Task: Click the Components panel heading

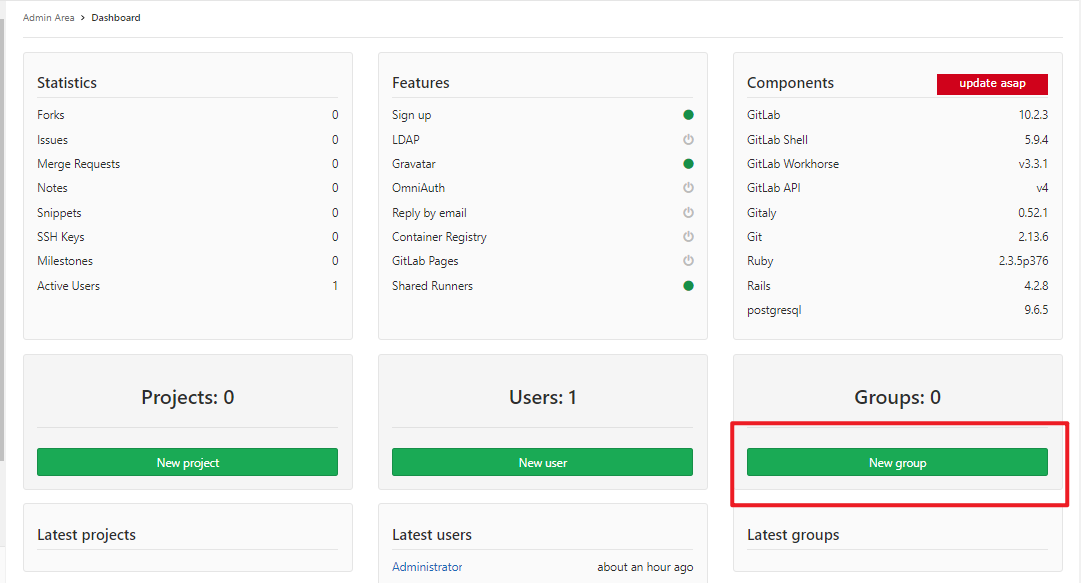Action: (x=790, y=83)
